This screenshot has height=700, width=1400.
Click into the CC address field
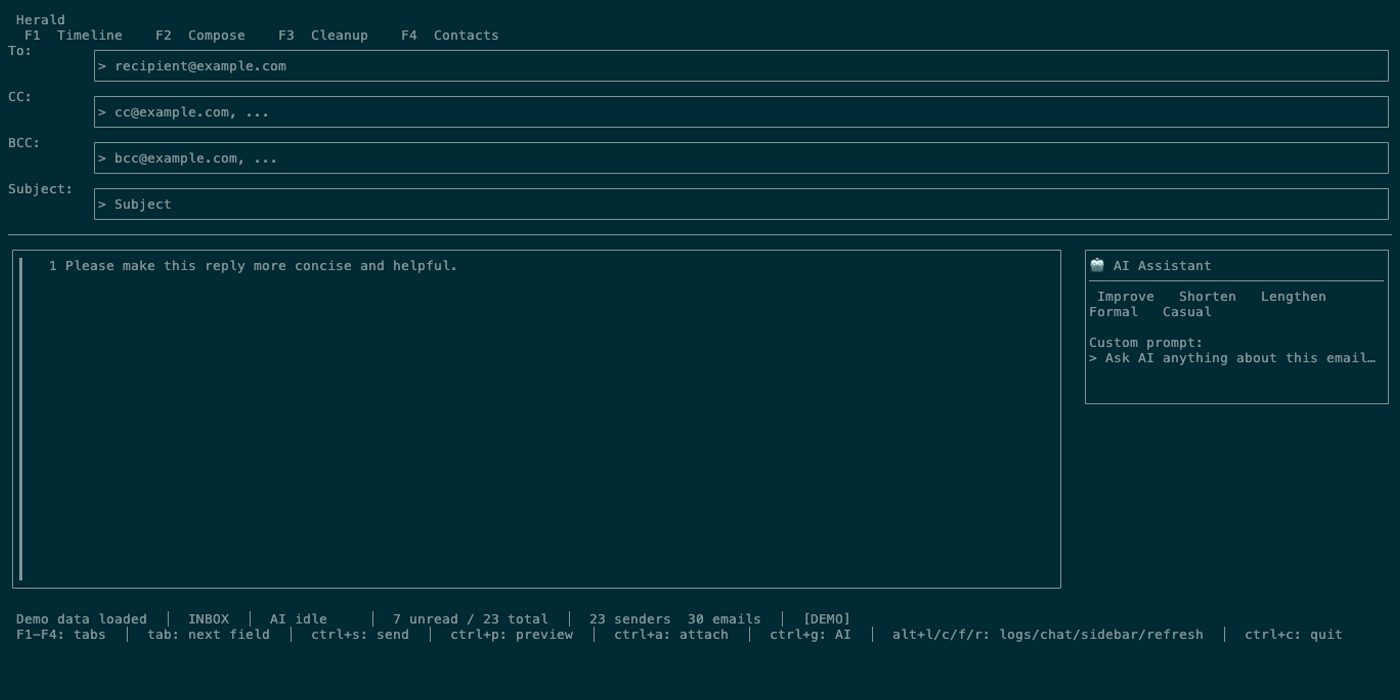[x=741, y=112]
